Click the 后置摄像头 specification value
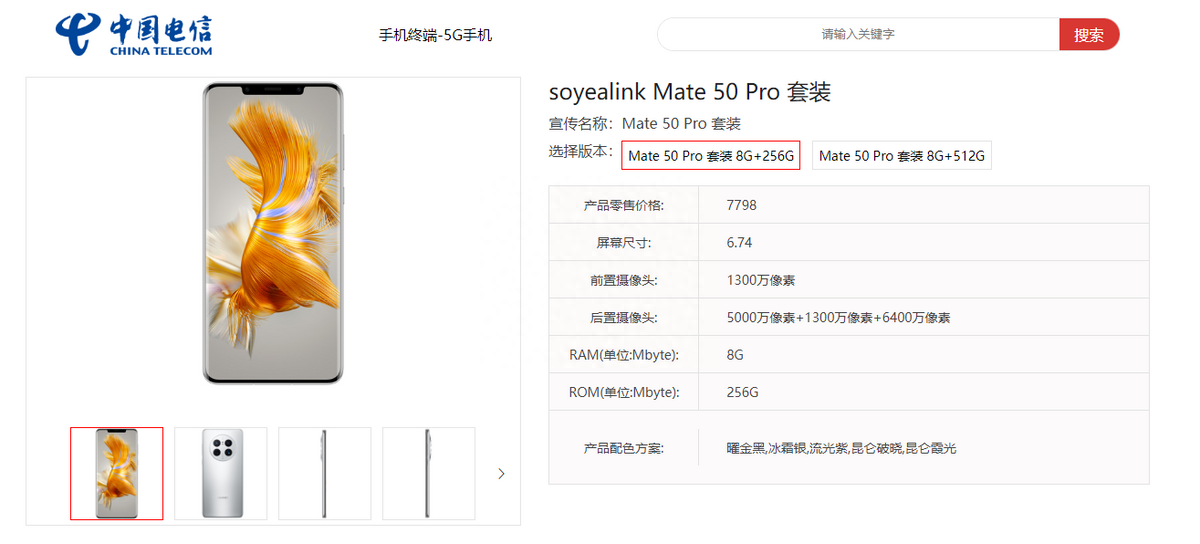This screenshot has width=1200, height=544. [x=838, y=318]
